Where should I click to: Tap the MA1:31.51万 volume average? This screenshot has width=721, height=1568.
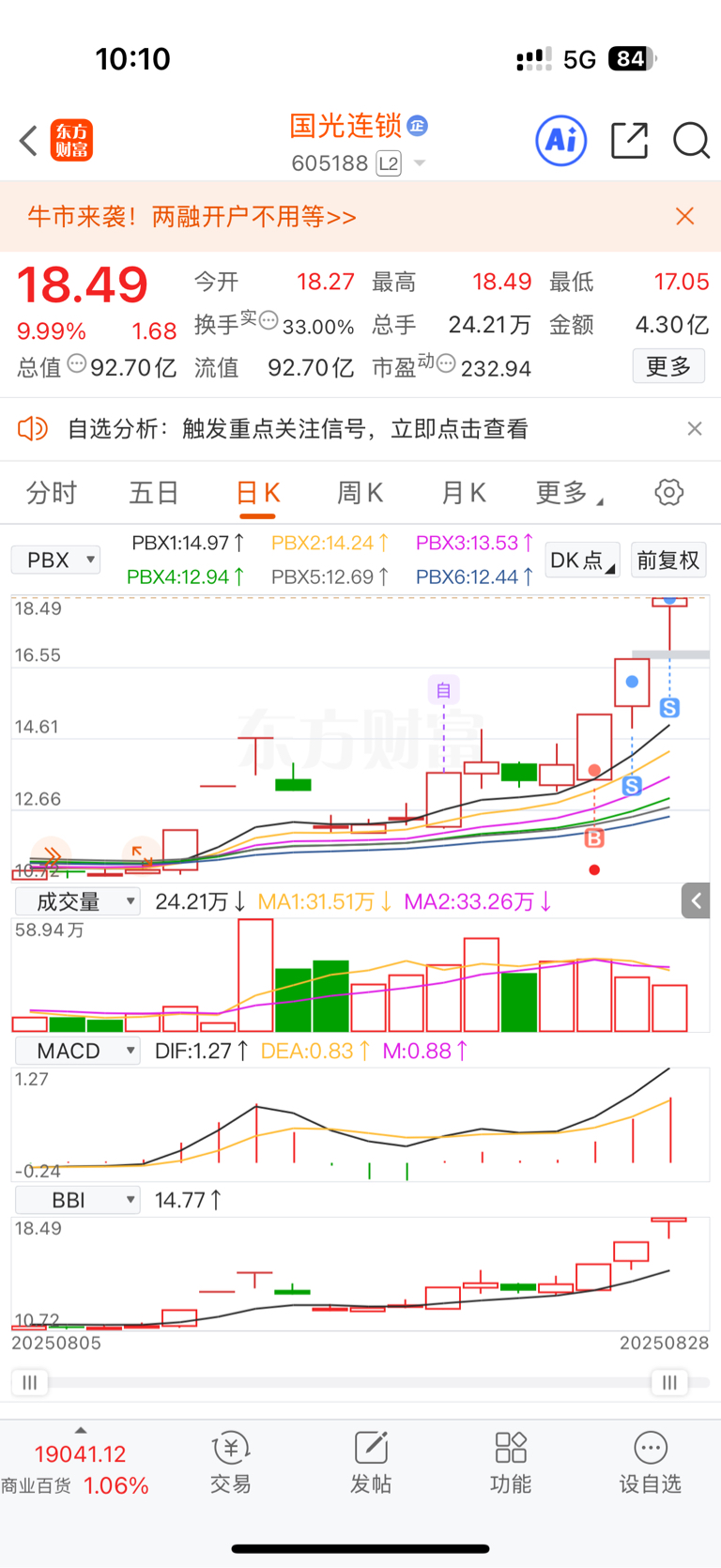point(325,902)
